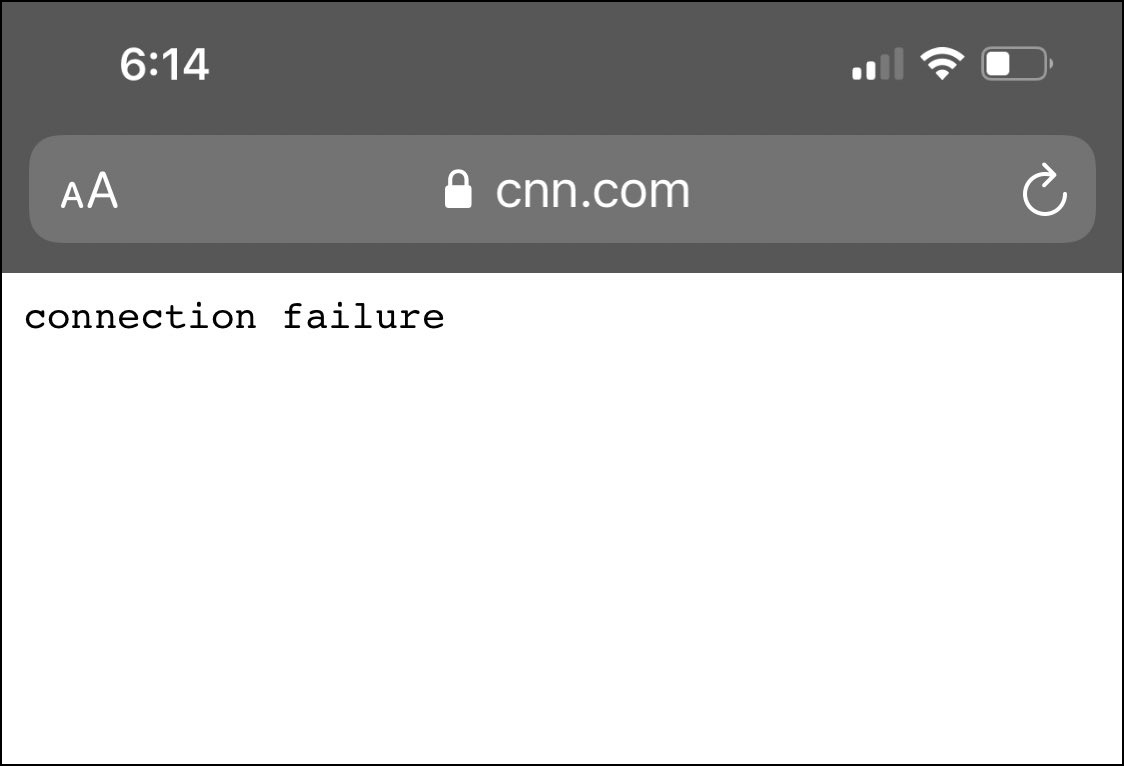Tap the status bar between clock and signal
1124x766 pixels.
(520, 66)
